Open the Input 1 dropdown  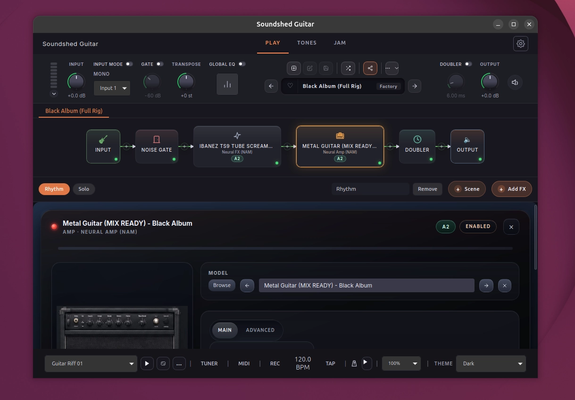point(112,88)
